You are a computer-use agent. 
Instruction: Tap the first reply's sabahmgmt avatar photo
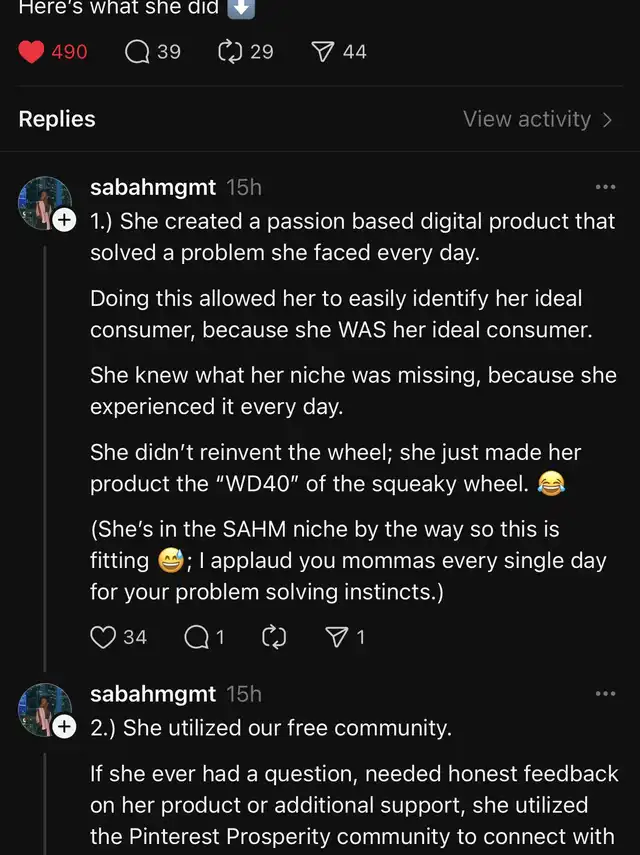click(42, 201)
